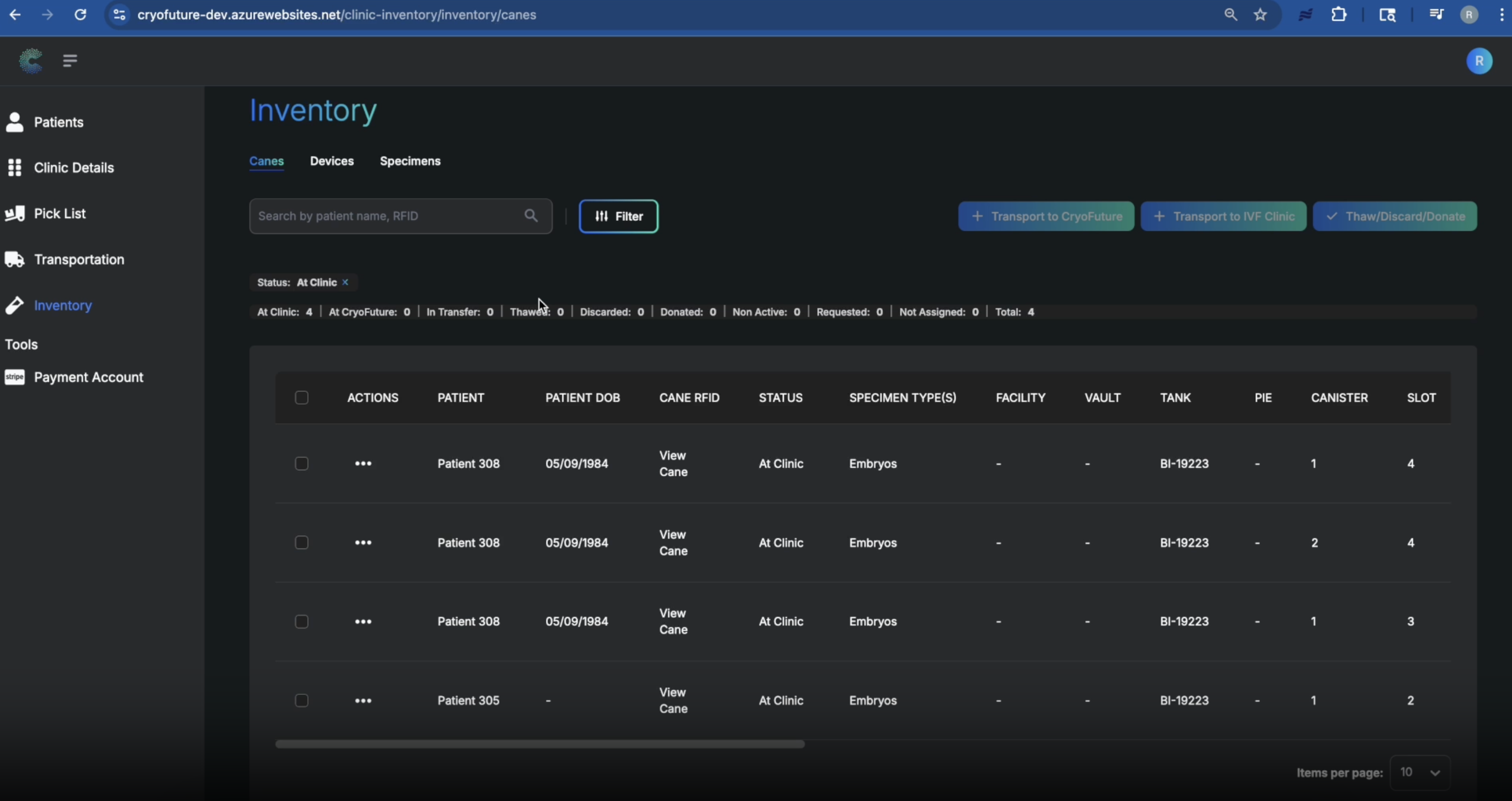The height and width of the screenshot is (801, 1512).
Task: Remove the At Clinic status filter chip
Action: click(x=345, y=282)
